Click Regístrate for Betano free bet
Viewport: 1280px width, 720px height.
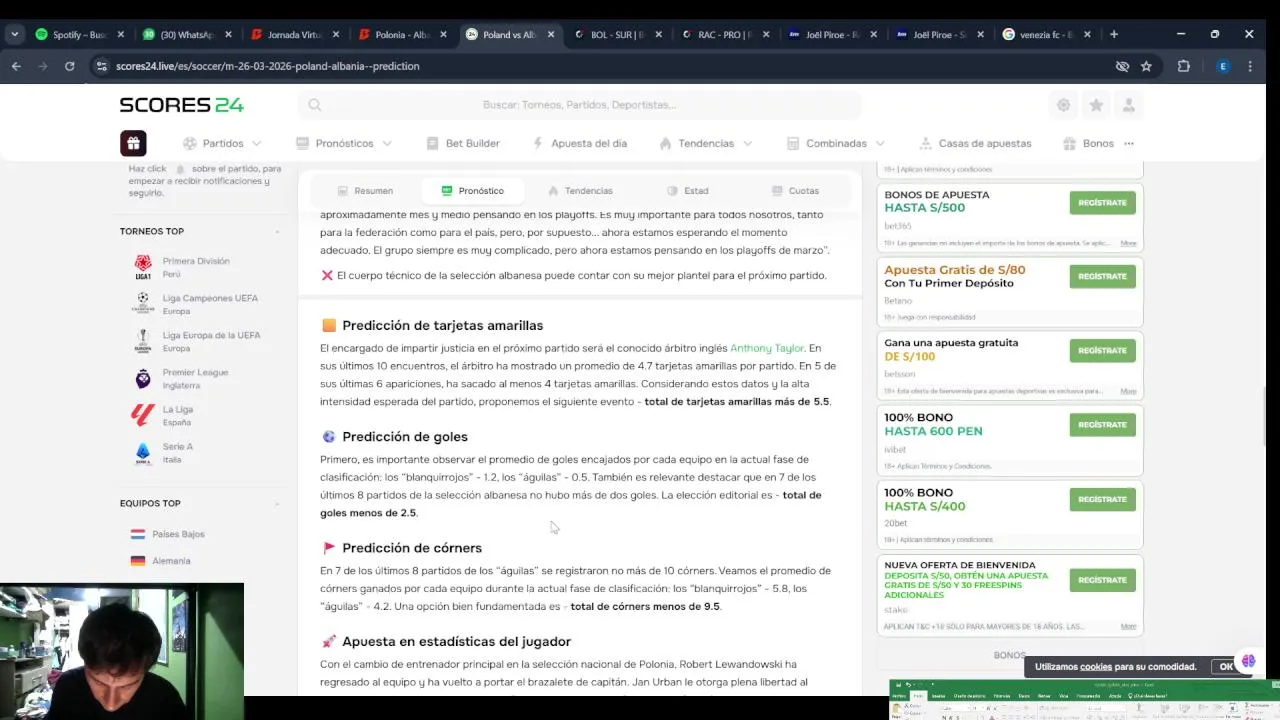tap(1102, 276)
